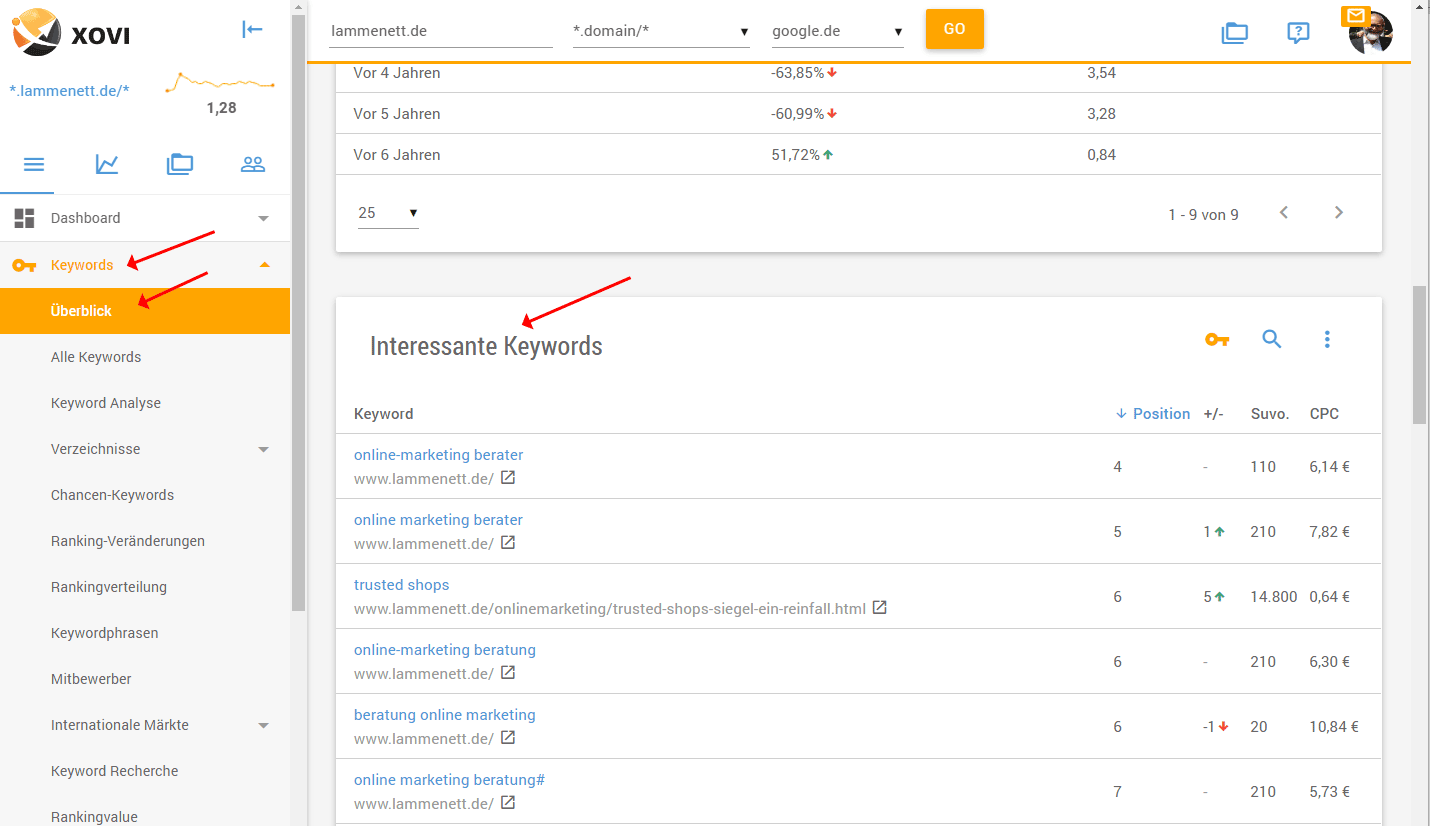The height and width of the screenshot is (826, 1430).
Task: Click the +/- column header
Action: 1213,414
